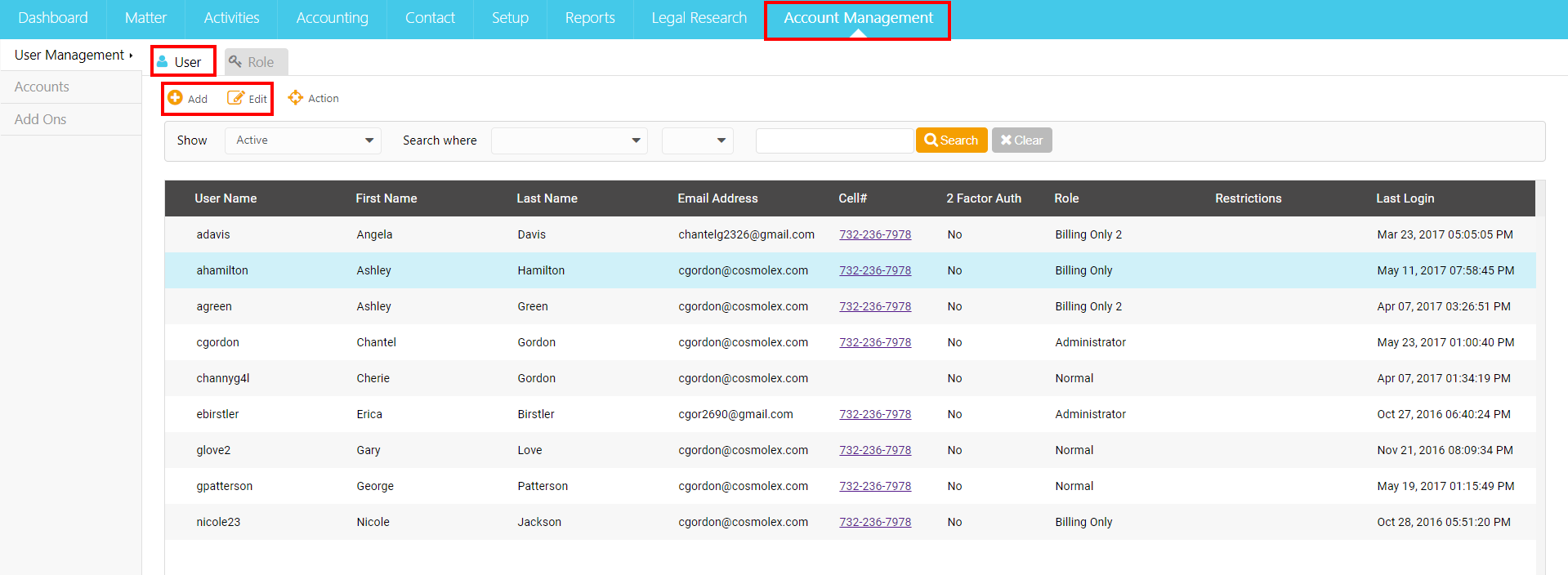Select the glove2 user row
1568x575 pixels.
point(850,450)
